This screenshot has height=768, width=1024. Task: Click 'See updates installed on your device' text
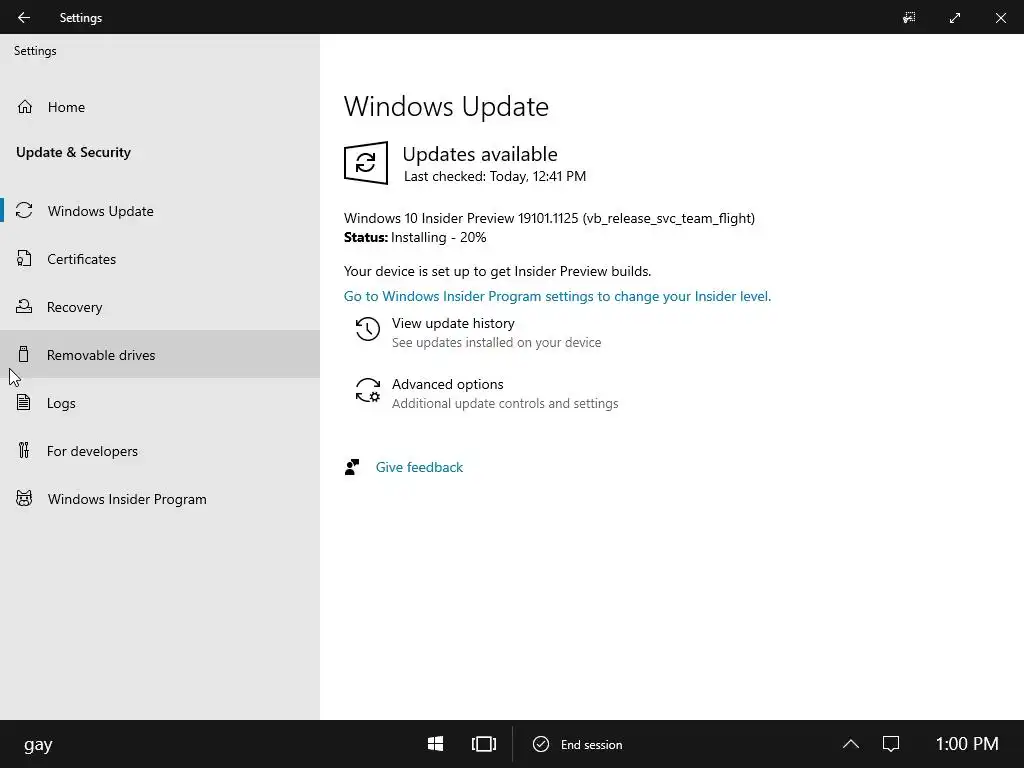496,342
